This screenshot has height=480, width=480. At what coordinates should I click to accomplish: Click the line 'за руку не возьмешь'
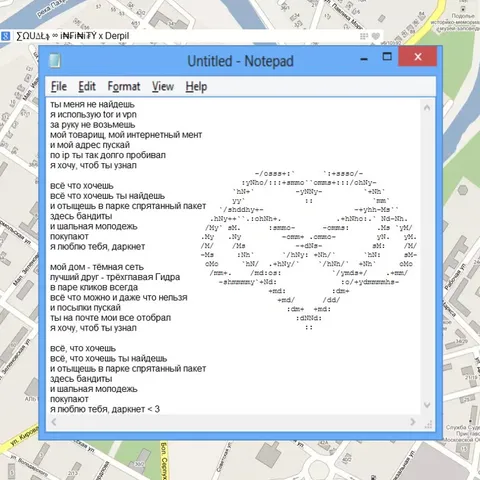click(93, 125)
